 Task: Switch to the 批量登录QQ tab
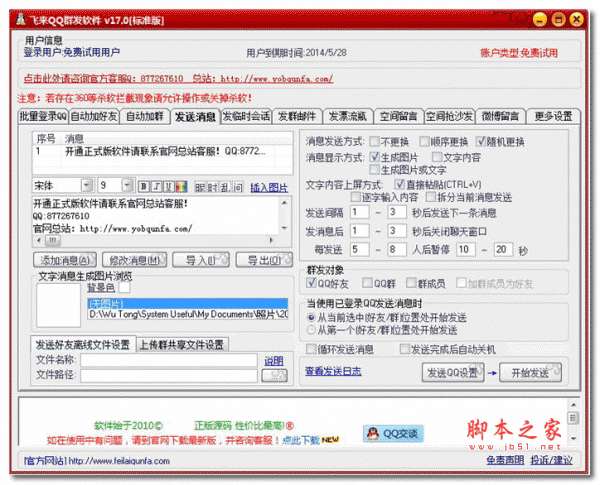click(x=43, y=116)
